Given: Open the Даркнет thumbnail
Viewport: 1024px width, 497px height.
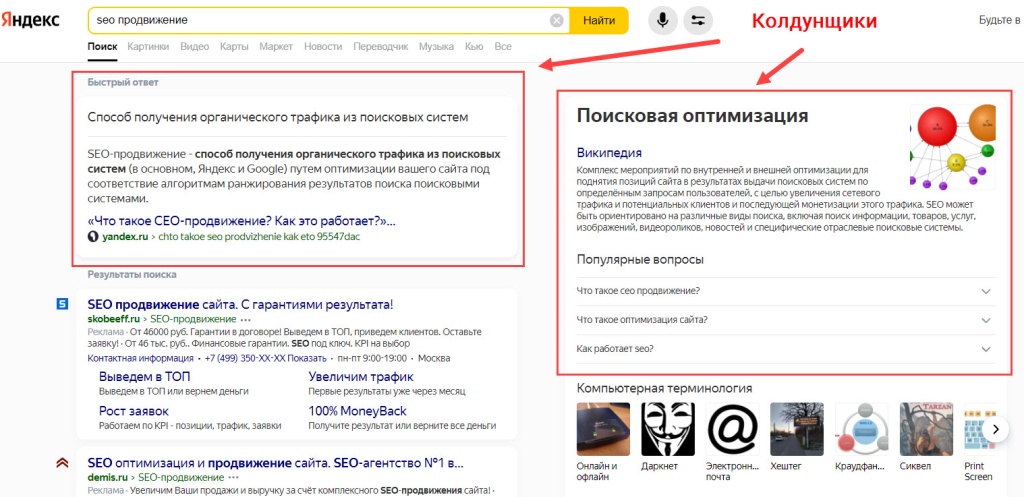Looking at the screenshot, I should click(x=667, y=428).
